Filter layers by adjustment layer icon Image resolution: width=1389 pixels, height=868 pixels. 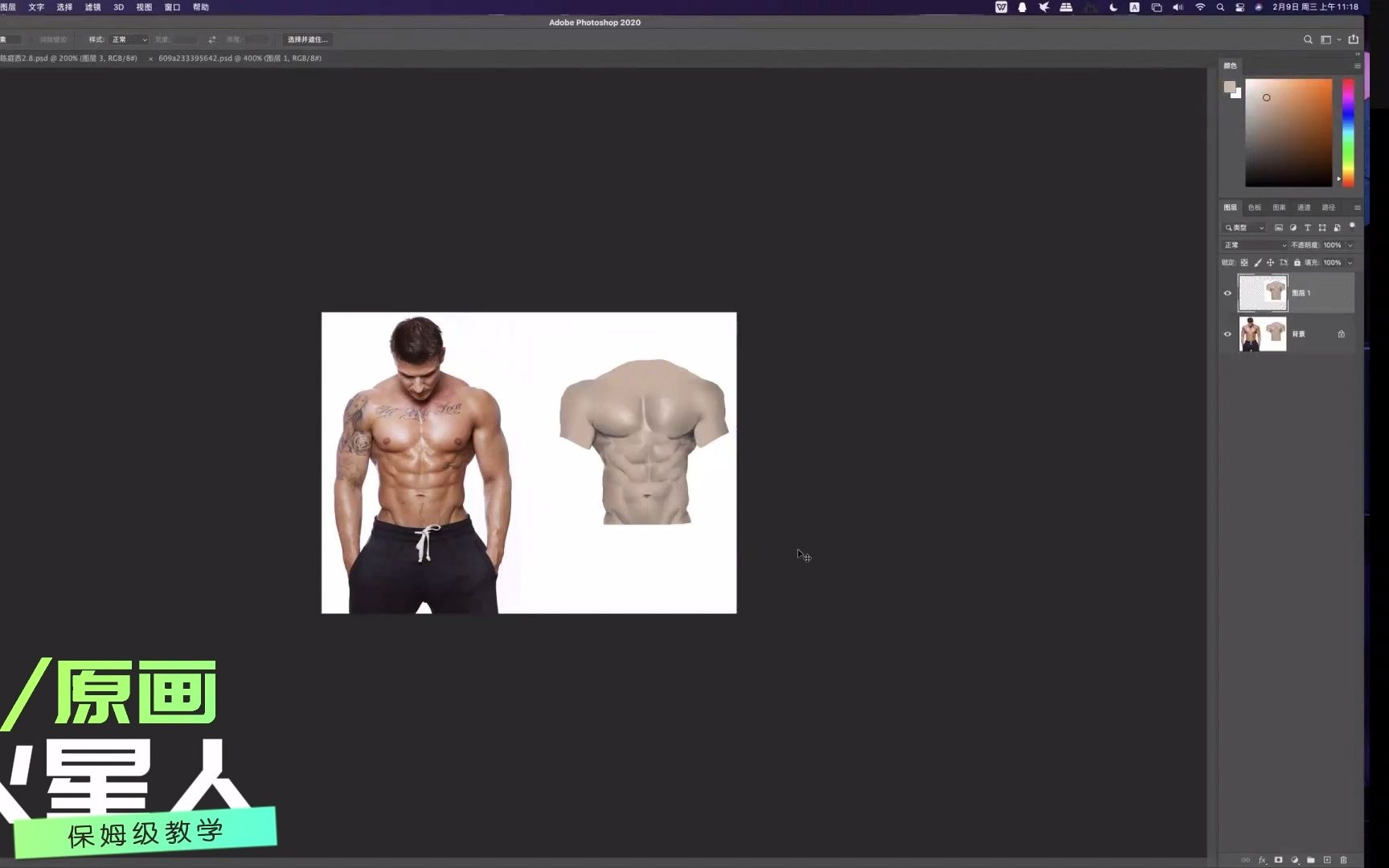click(1293, 228)
